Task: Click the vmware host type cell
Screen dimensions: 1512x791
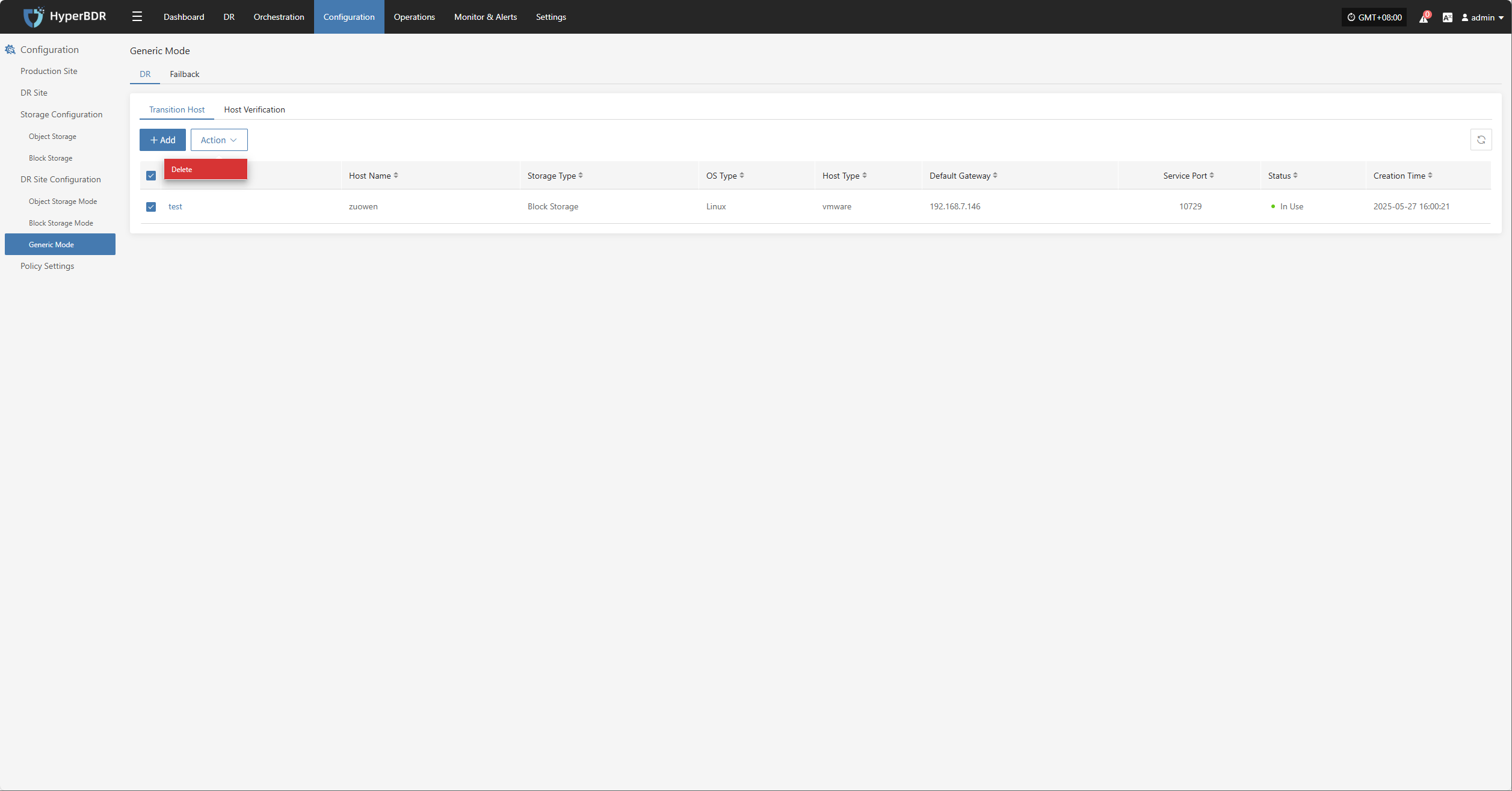Action: (x=837, y=206)
